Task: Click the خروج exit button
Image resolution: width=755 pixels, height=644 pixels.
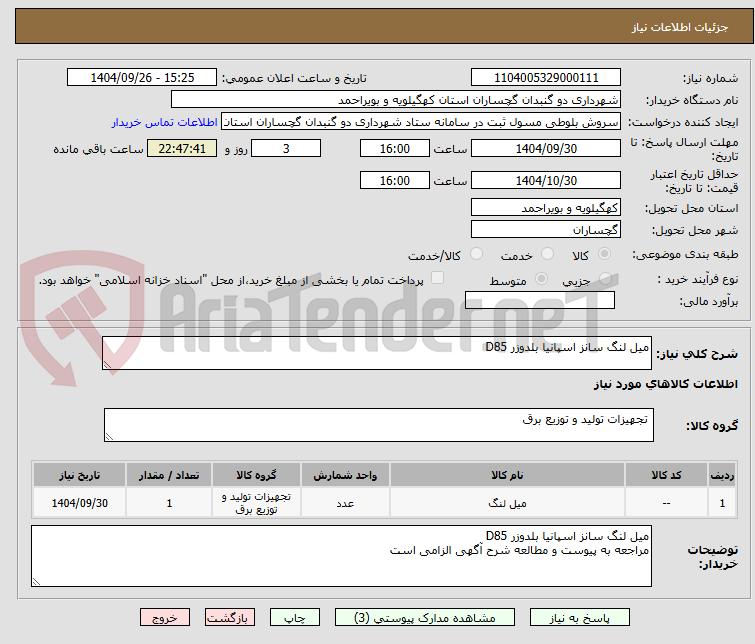Action: tap(165, 618)
